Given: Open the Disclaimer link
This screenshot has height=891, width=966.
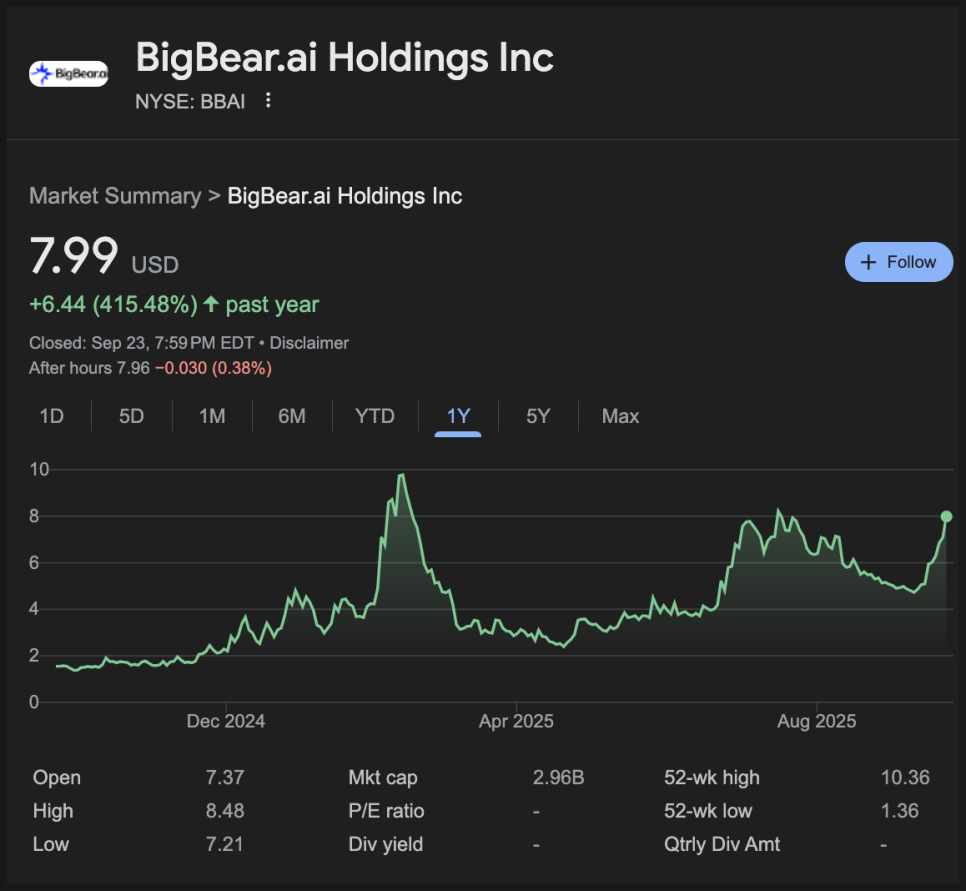Looking at the screenshot, I should [309, 343].
